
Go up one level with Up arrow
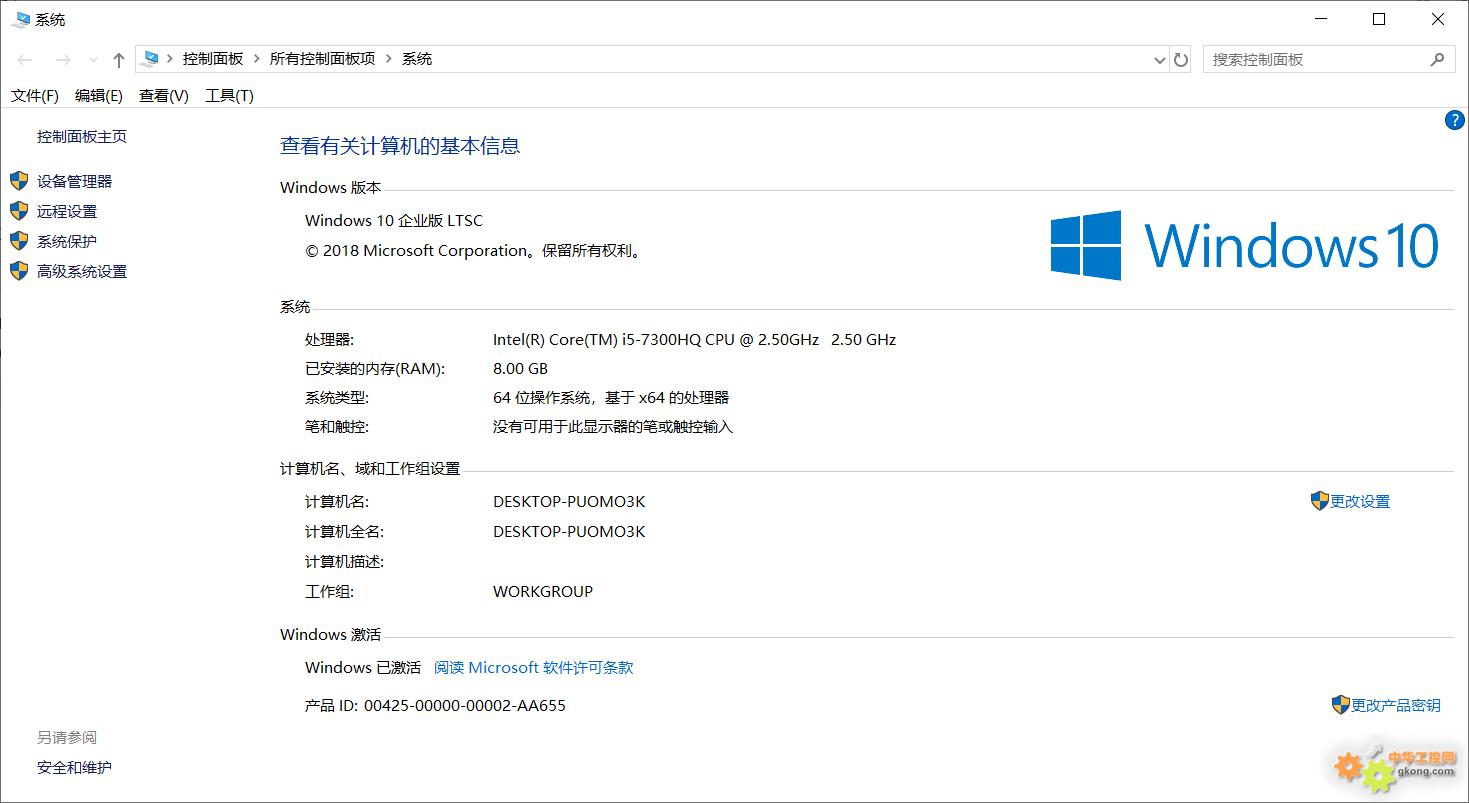click(x=119, y=60)
